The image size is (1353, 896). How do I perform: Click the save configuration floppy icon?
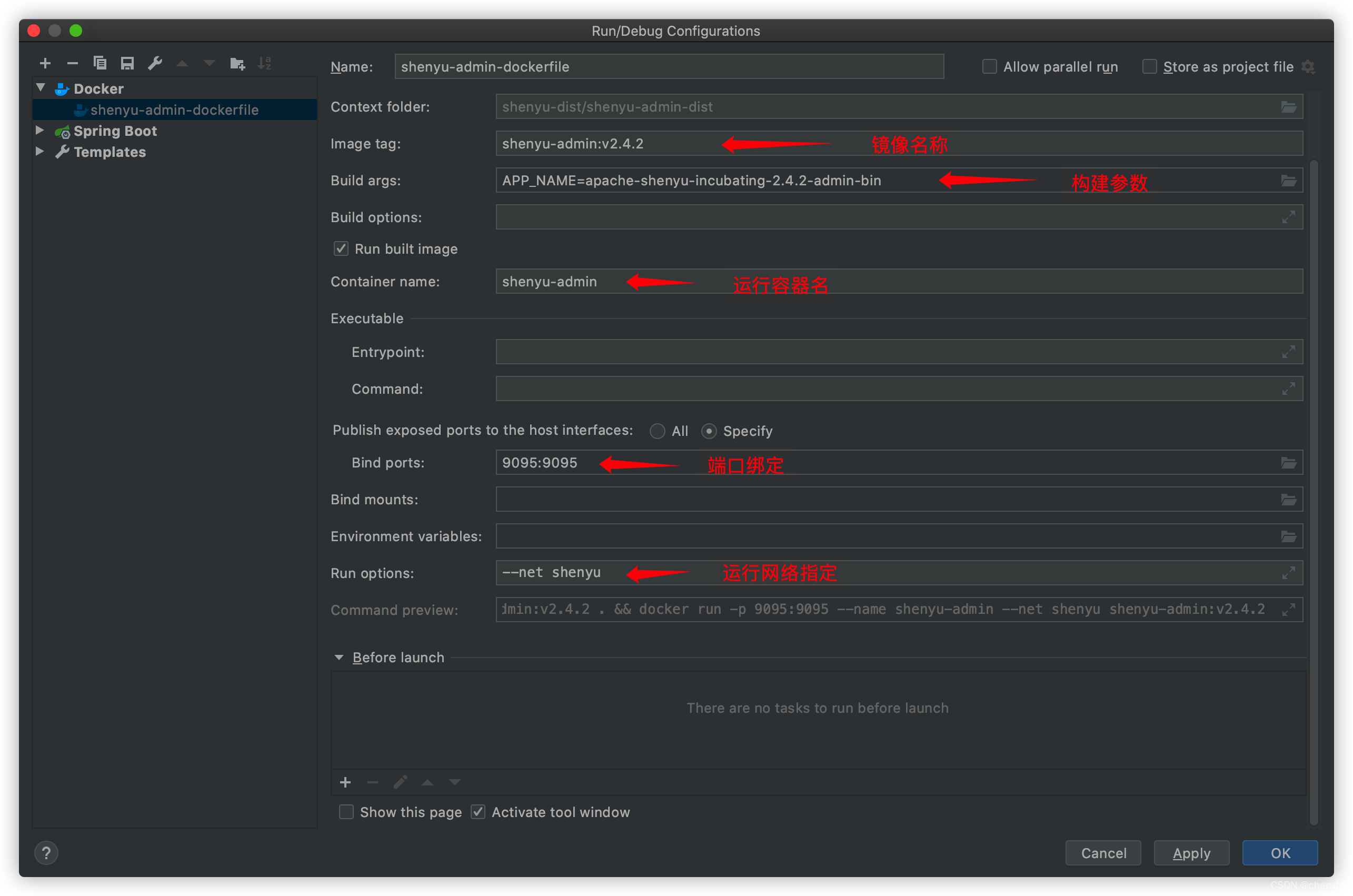click(x=127, y=63)
